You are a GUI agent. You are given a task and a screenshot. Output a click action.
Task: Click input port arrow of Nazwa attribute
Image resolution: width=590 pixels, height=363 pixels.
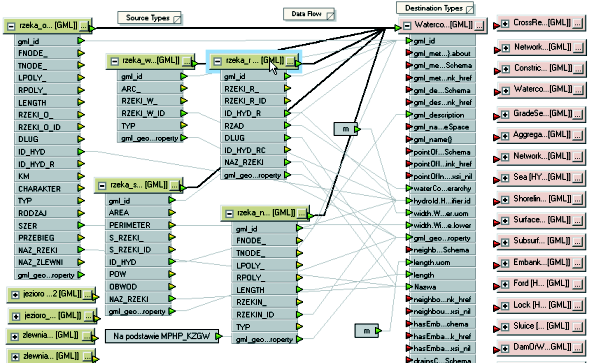point(409,287)
